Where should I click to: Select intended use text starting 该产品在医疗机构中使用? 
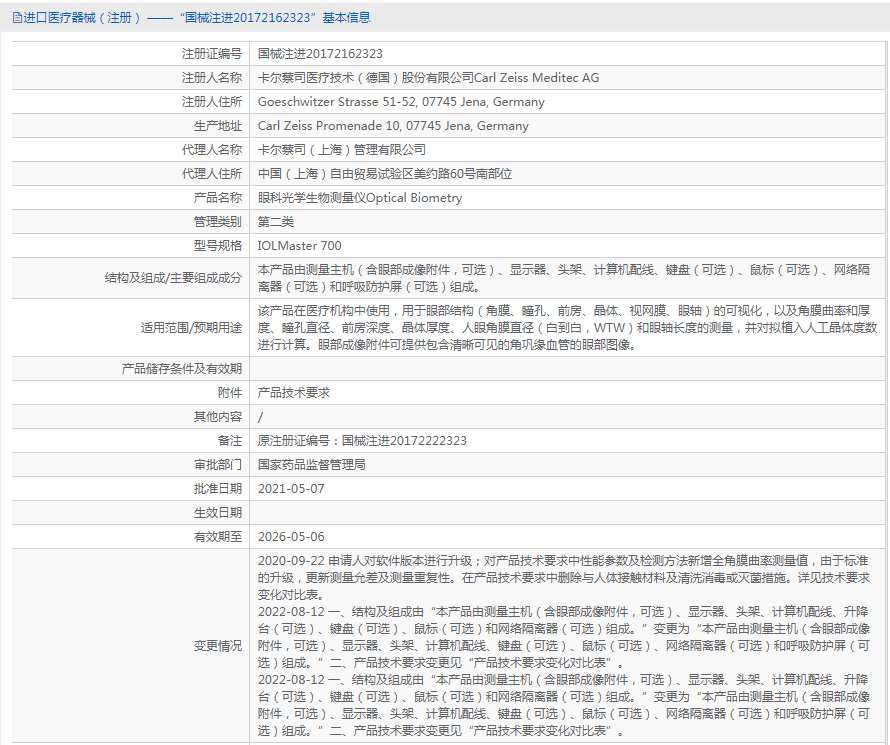(x=568, y=328)
